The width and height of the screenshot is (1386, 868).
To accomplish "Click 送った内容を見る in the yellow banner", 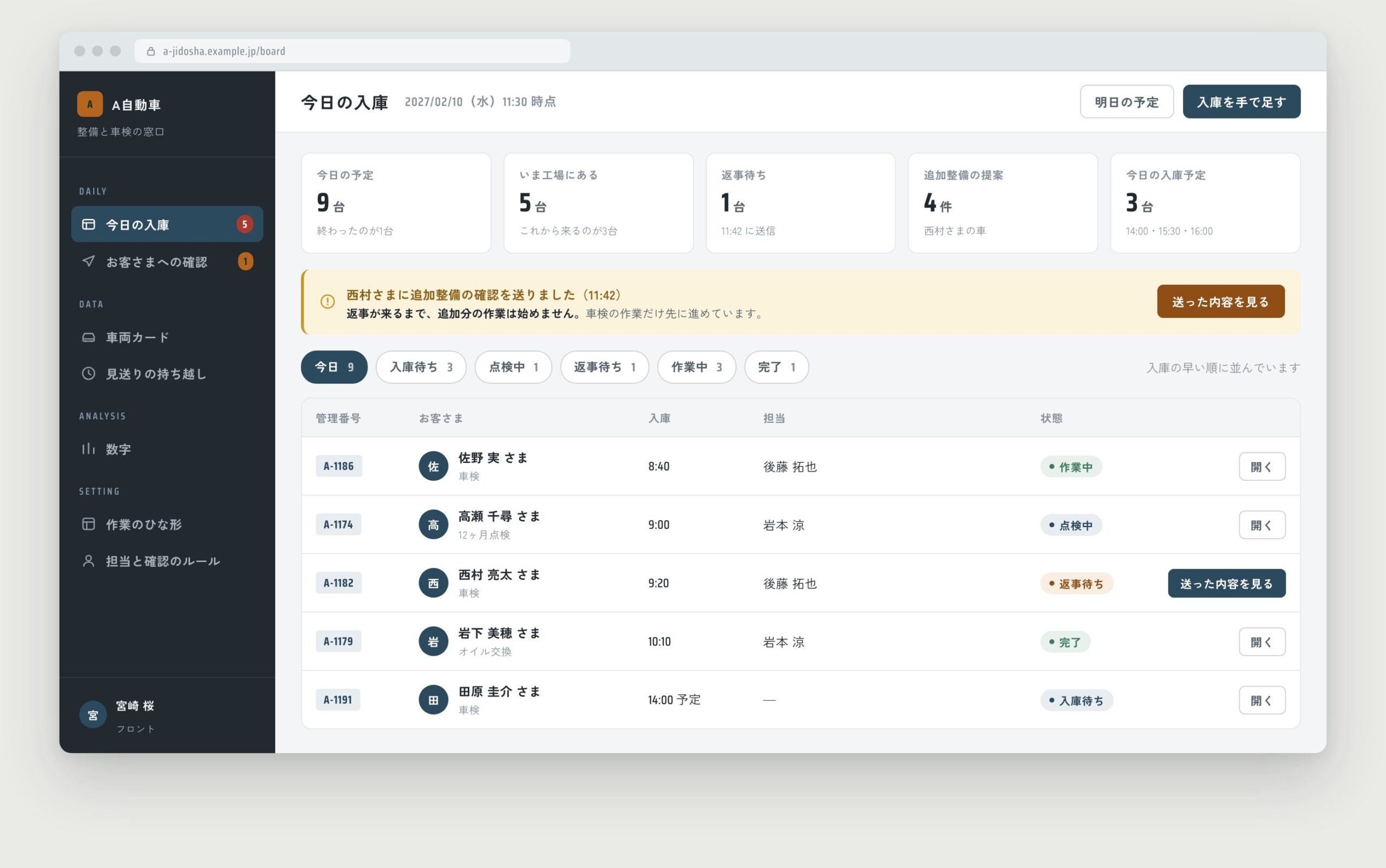I will (1221, 302).
